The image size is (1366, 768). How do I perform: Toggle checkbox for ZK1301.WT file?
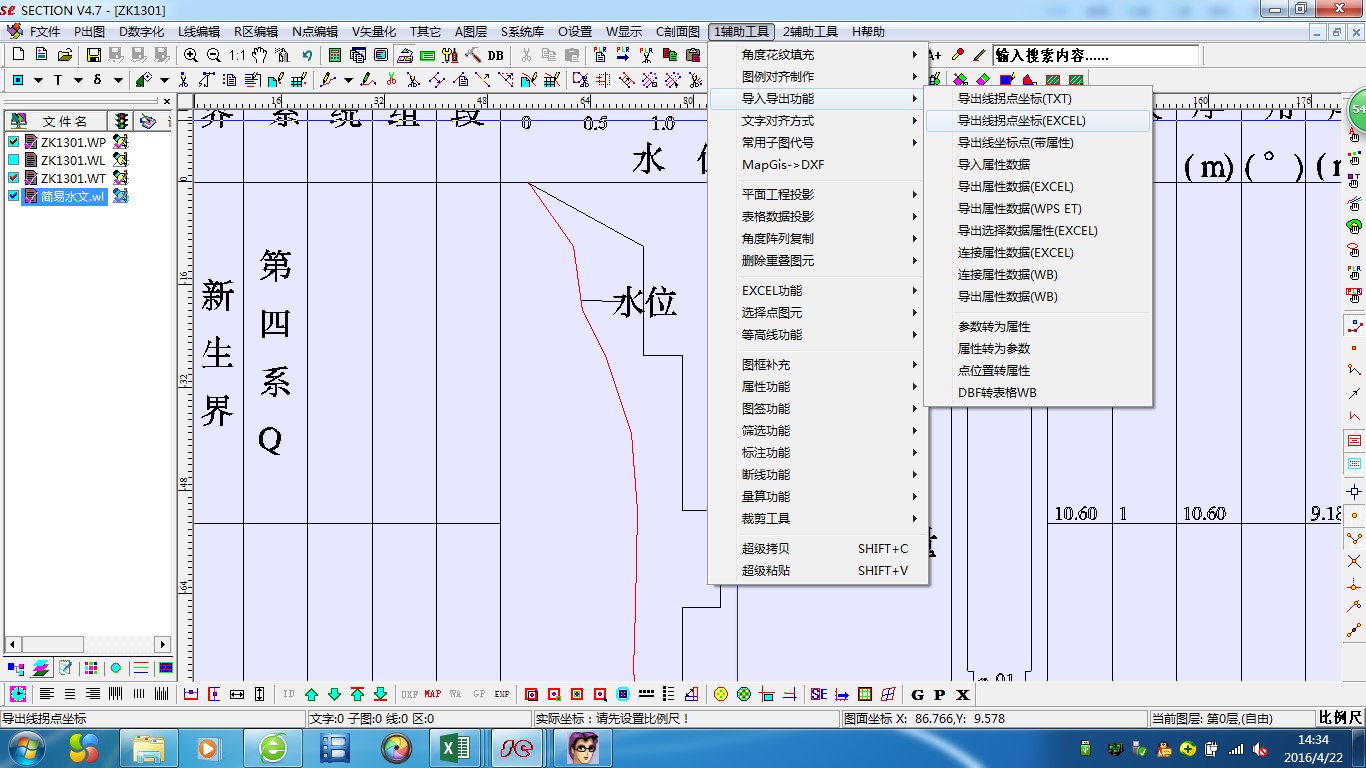14,178
